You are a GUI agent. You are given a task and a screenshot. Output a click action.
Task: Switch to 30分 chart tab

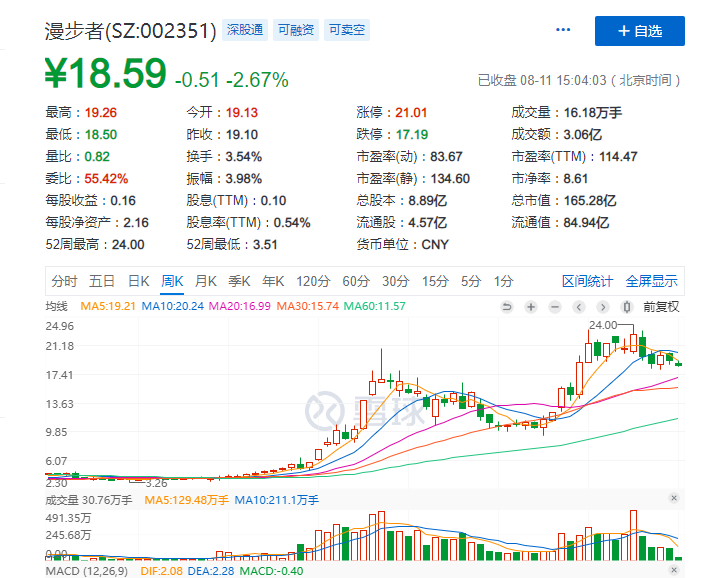coord(395,281)
